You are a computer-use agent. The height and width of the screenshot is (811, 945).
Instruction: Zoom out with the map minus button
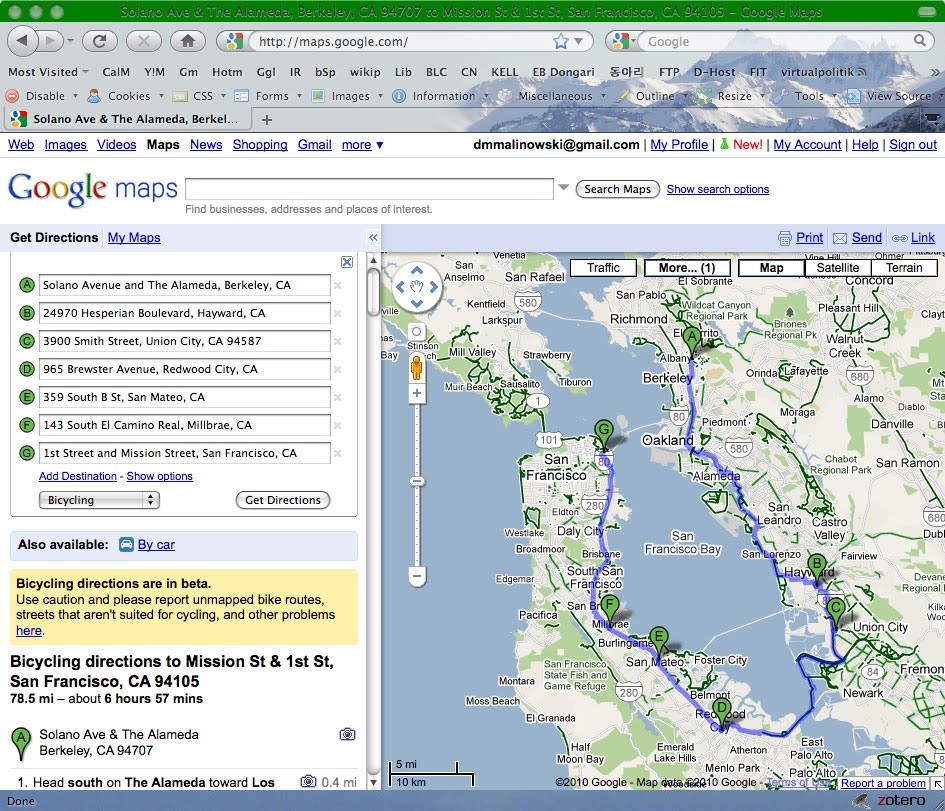[x=416, y=576]
